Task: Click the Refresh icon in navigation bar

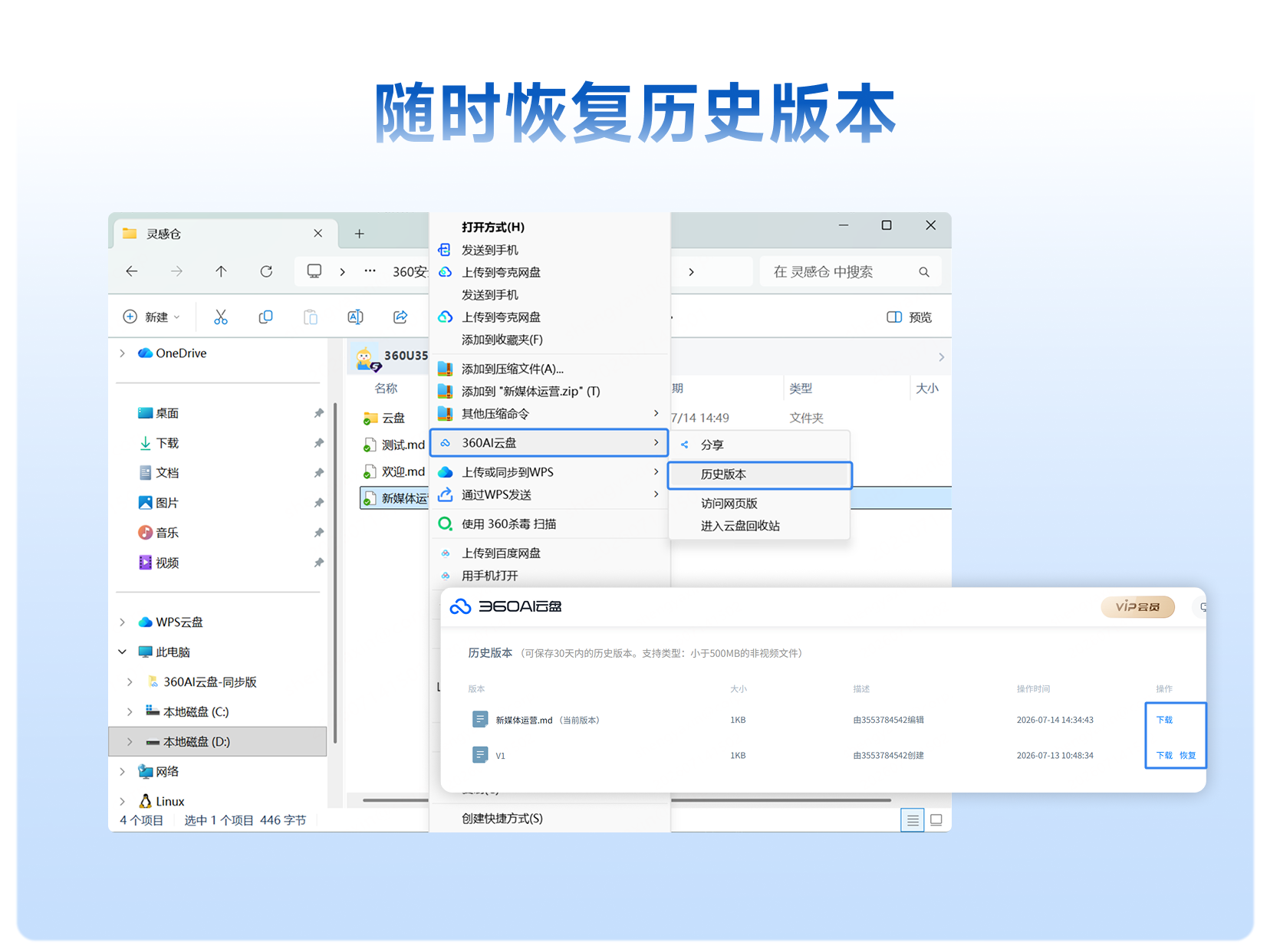Action: (x=266, y=271)
